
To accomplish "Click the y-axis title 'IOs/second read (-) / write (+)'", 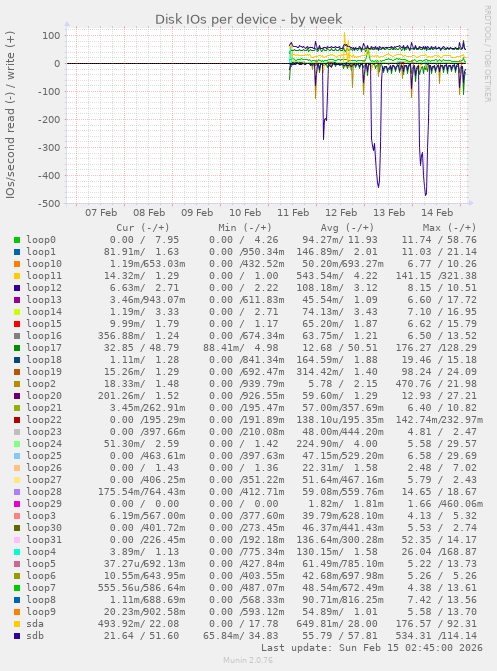I will click(x=10, y=115).
